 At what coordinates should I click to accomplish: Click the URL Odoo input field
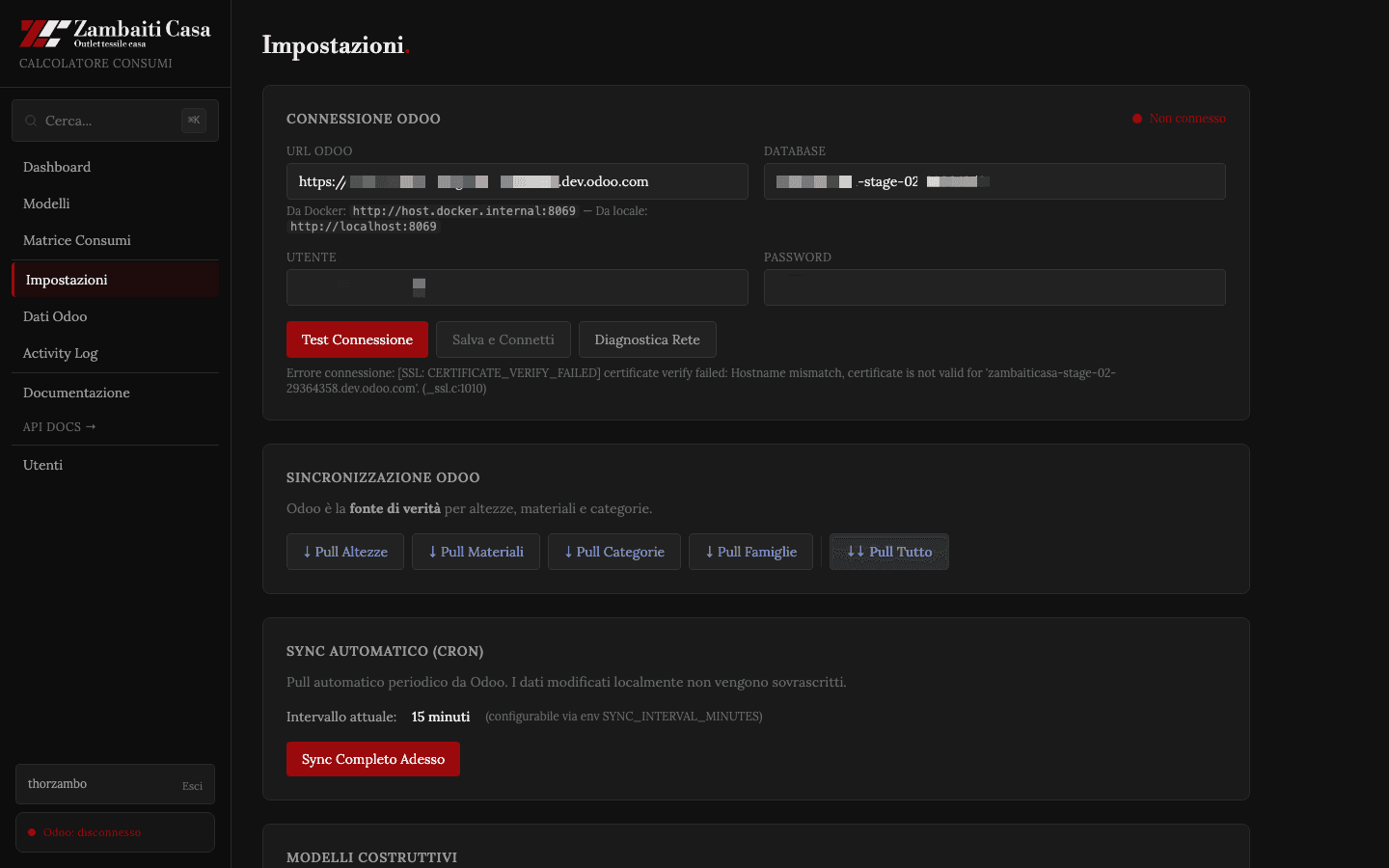click(517, 181)
